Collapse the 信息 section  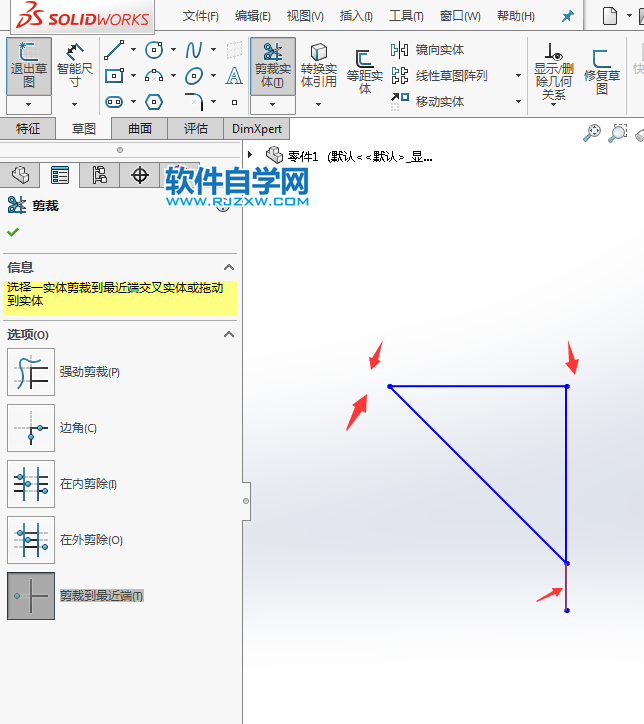[x=229, y=268]
